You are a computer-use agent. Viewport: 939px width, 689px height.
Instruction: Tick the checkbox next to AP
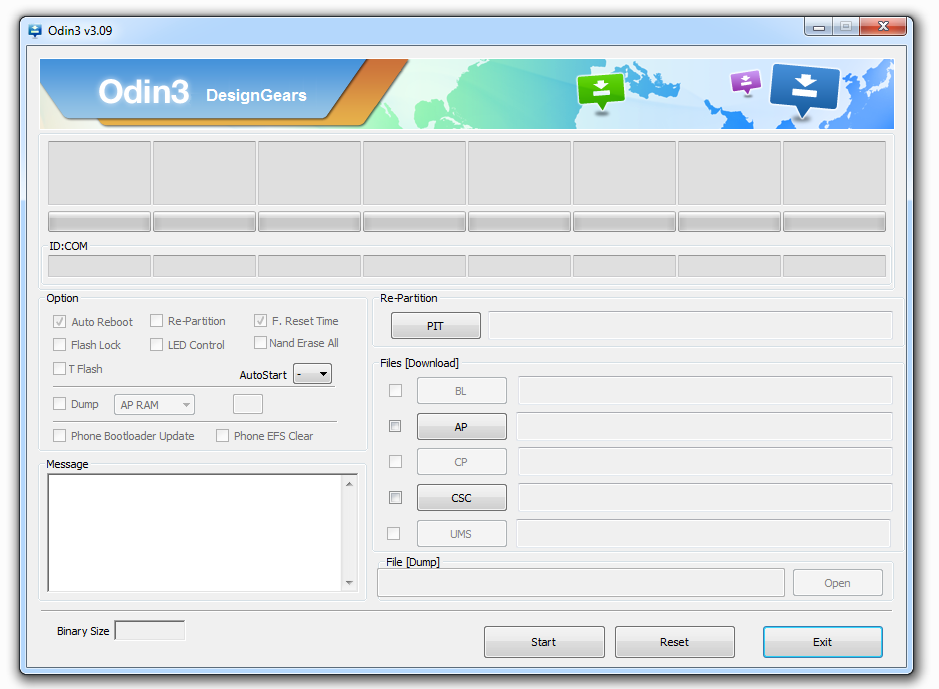(395, 426)
